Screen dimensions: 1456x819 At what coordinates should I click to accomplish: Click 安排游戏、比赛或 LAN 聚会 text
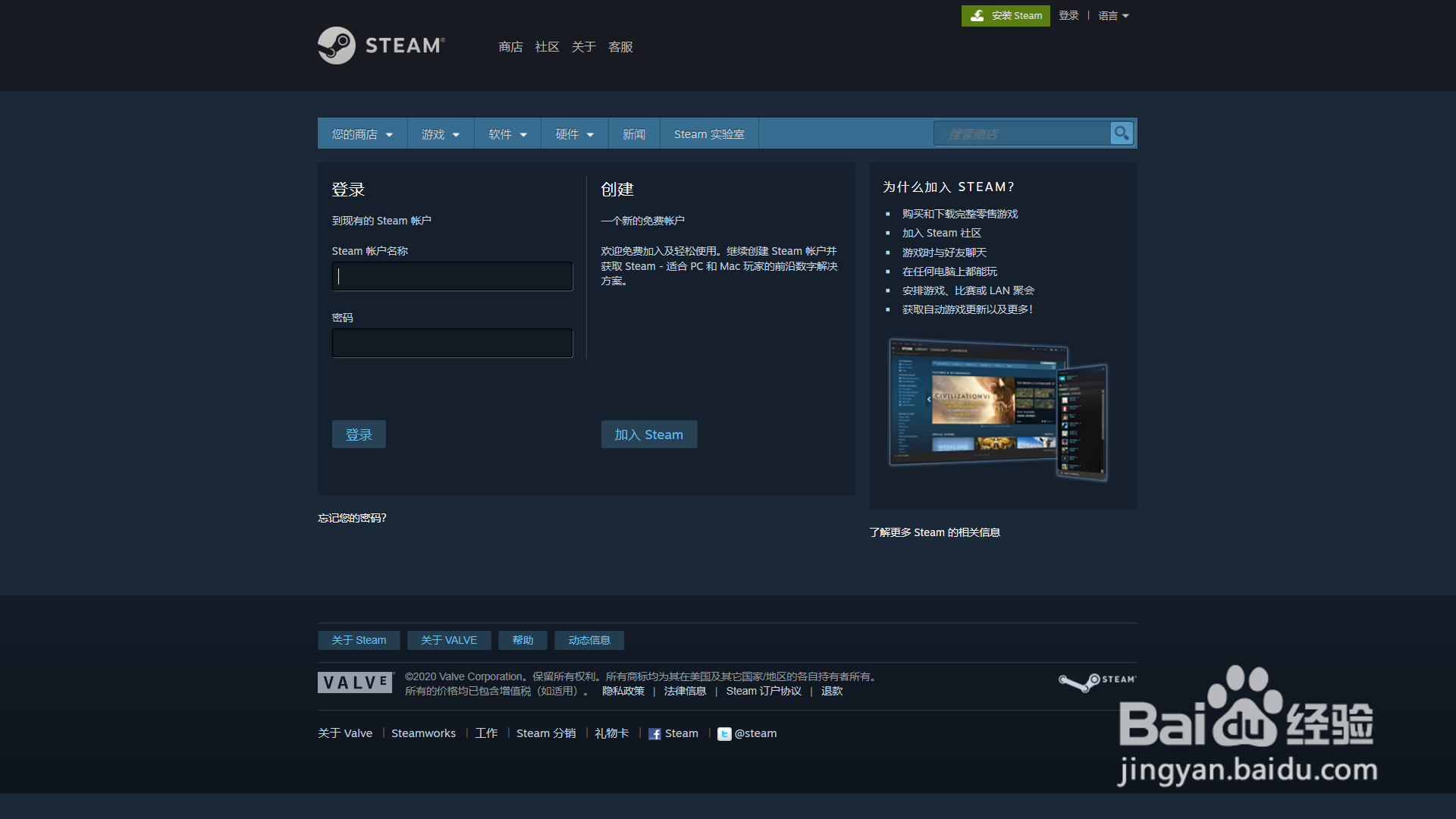(x=968, y=290)
